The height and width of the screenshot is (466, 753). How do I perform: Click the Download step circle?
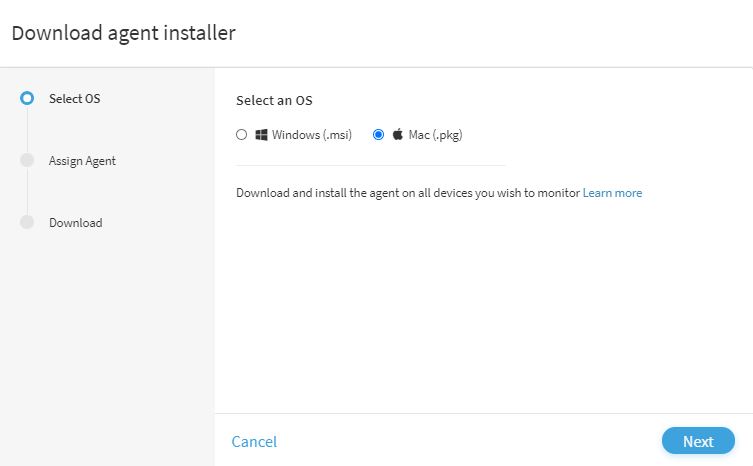tap(27, 222)
